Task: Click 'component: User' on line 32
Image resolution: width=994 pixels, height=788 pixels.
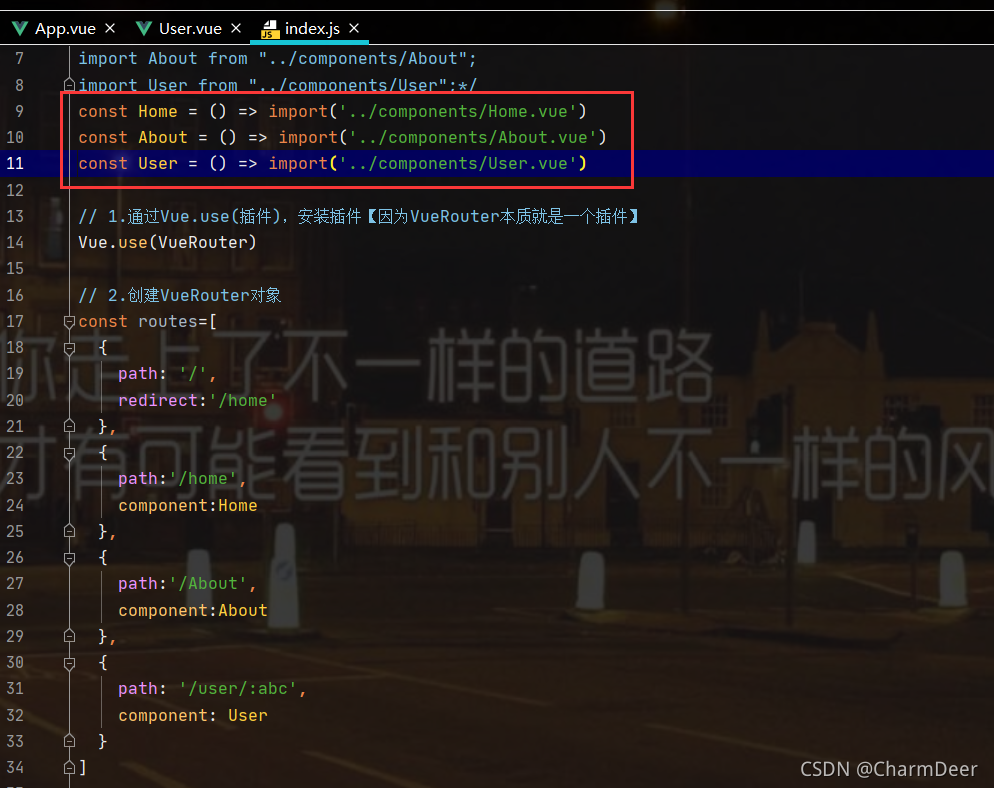Action: pyautogui.click(x=193, y=715)
